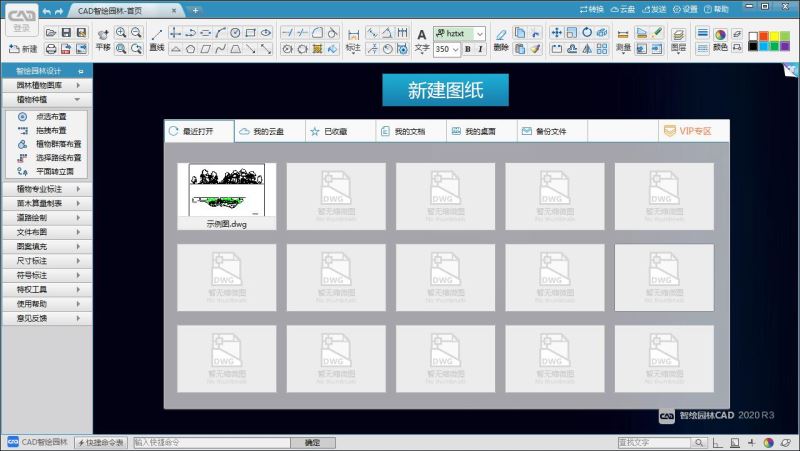Pin the 智绘园林设计 panel
This screenshot has height=451, width=800.
click(x=81, y=71)
